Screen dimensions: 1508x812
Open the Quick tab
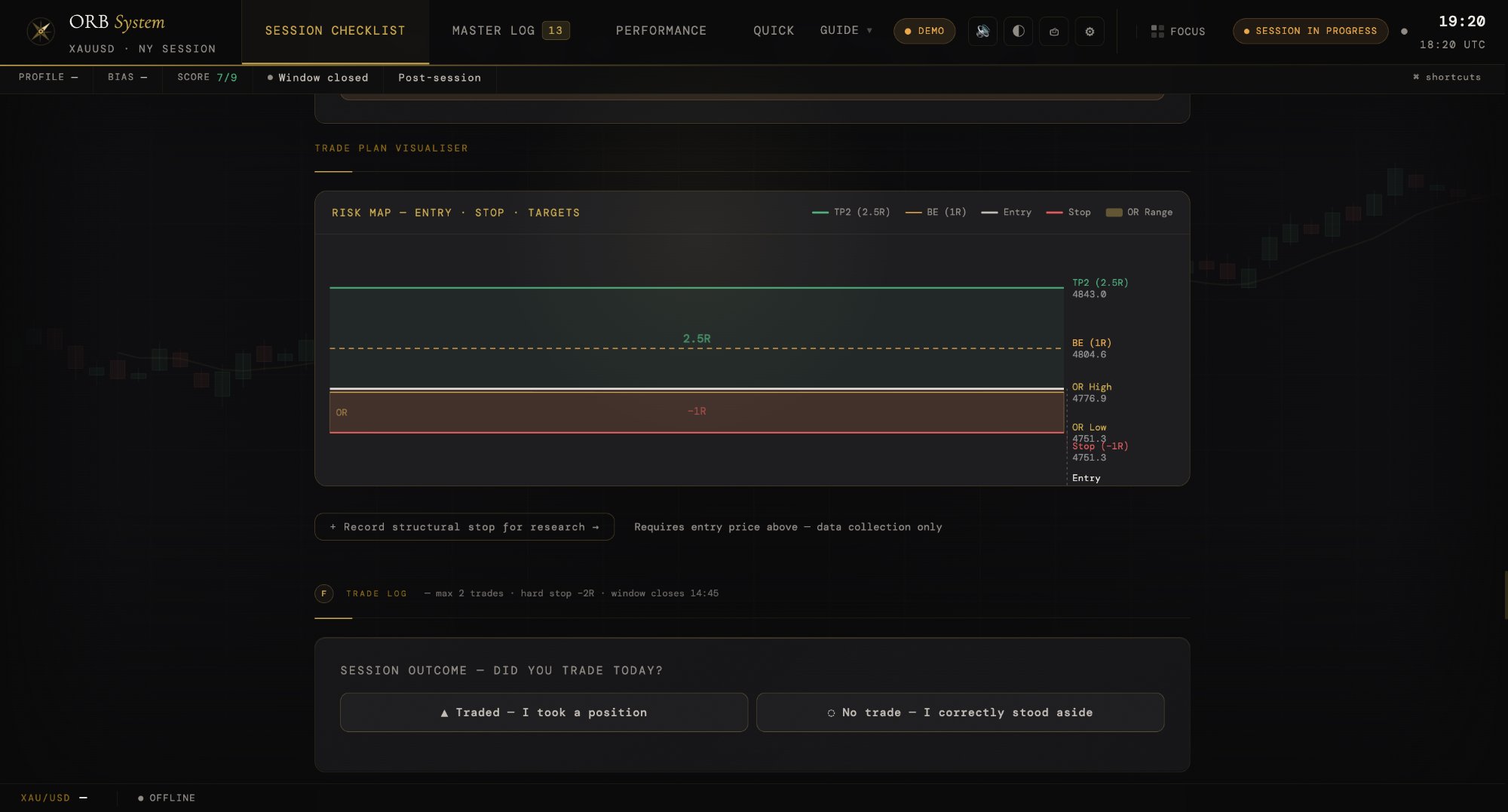(x=774, y=31)
